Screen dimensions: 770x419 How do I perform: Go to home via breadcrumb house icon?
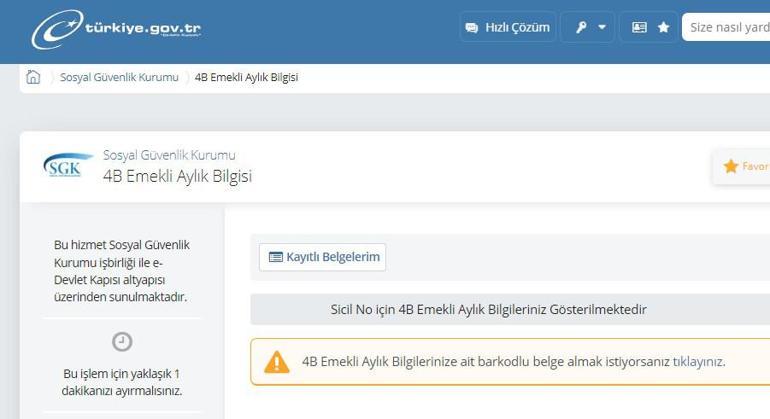pyautogui.click(x=33, y=77)
